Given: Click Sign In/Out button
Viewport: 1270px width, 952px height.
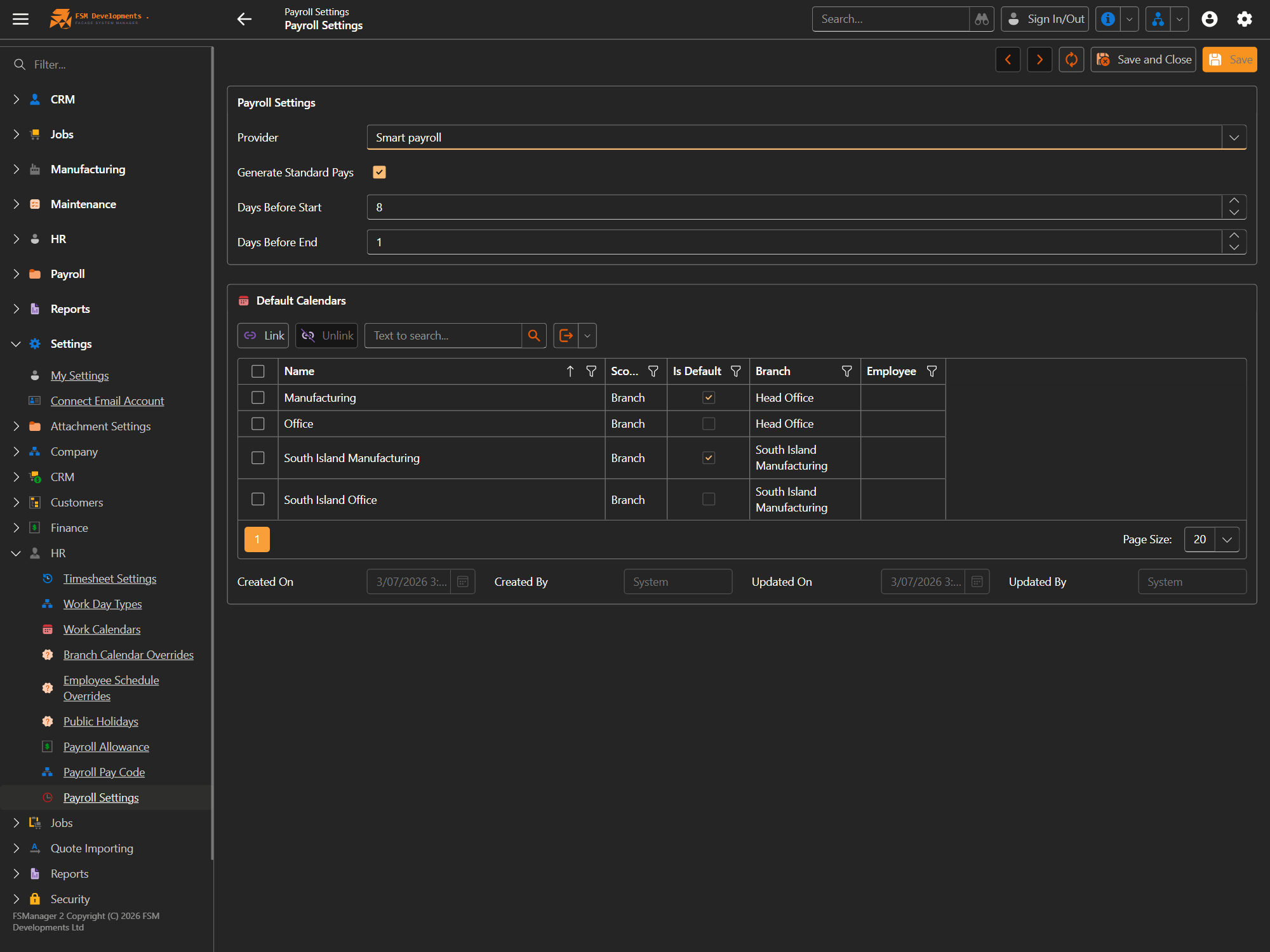Looking at the screenshot, I should (x=1045, y=19).
